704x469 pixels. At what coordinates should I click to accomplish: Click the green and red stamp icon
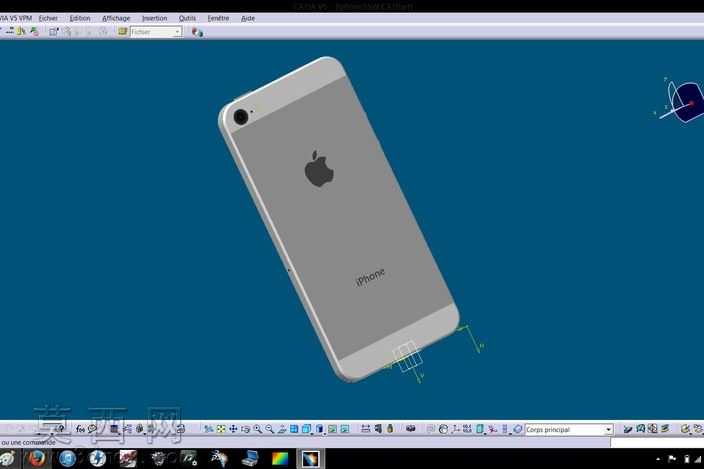point(34,31)
